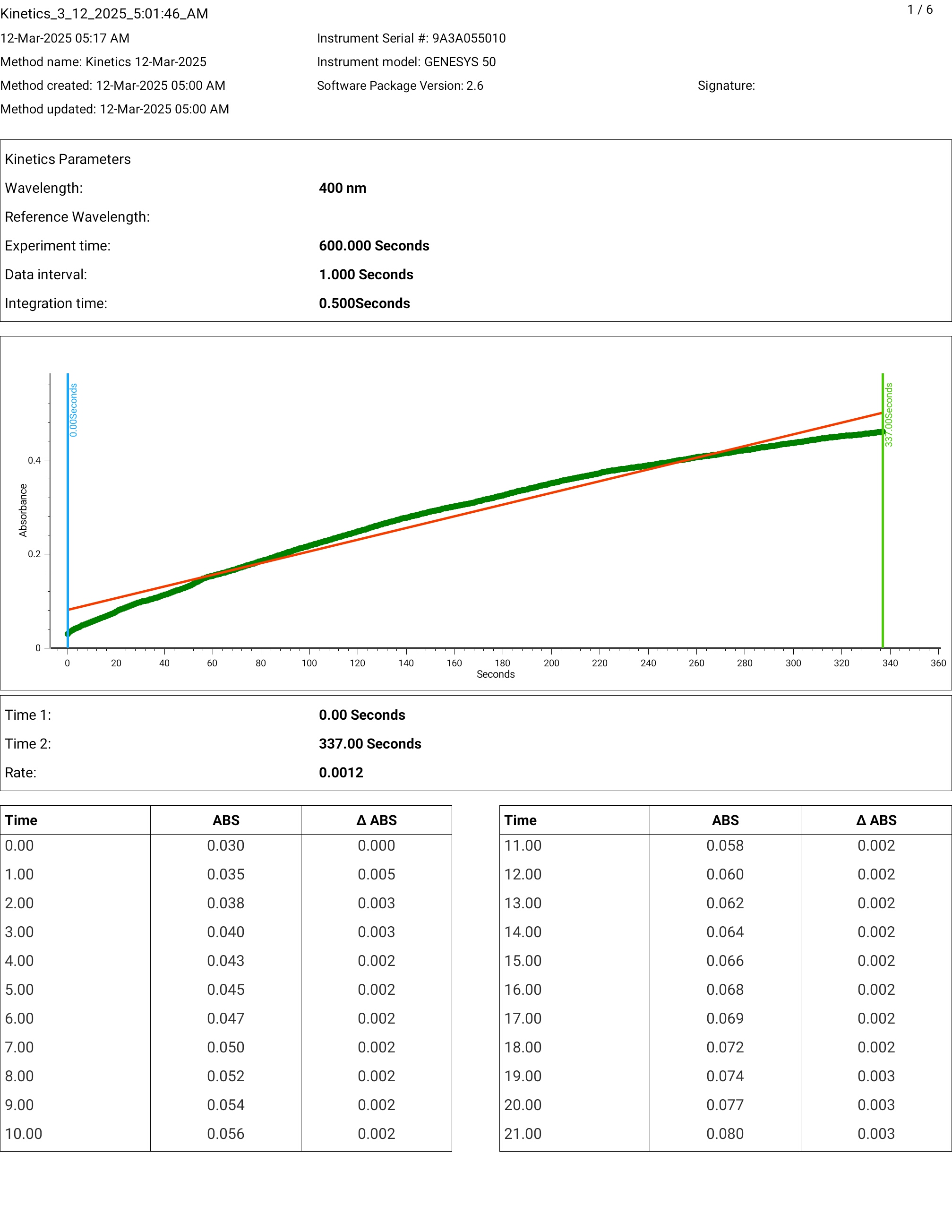Click the Signature field label
The width and height of the screenshot is (952, 1232).
point(726,85)
